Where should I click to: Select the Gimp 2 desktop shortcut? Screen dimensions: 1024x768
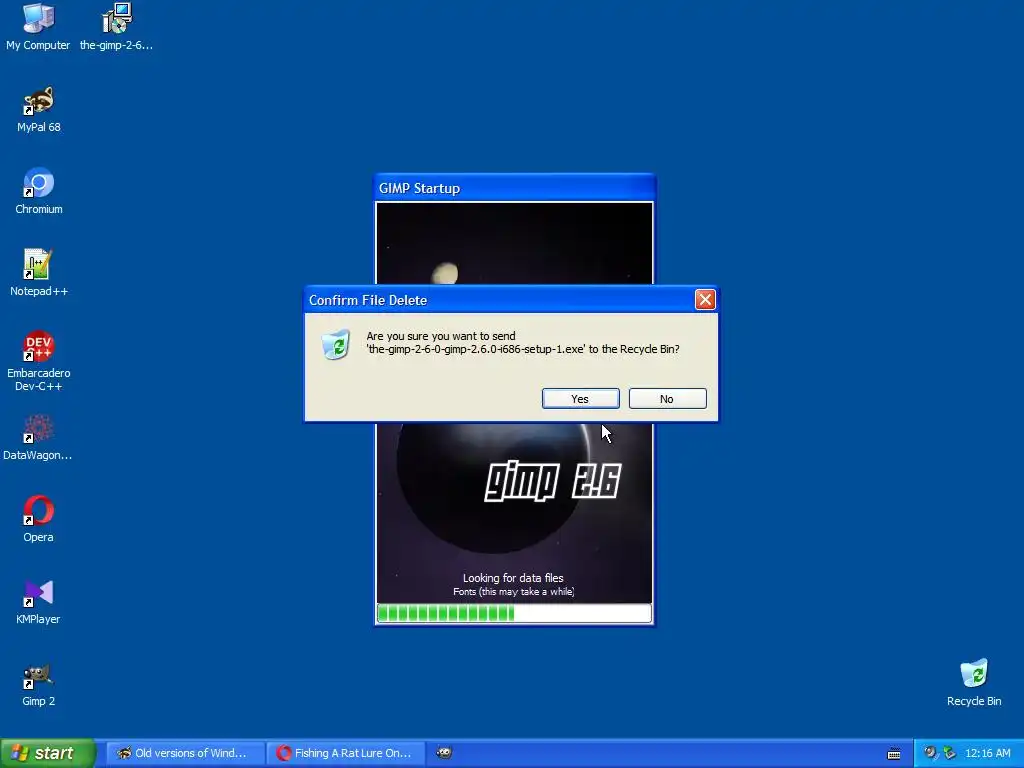click(39, 683)
